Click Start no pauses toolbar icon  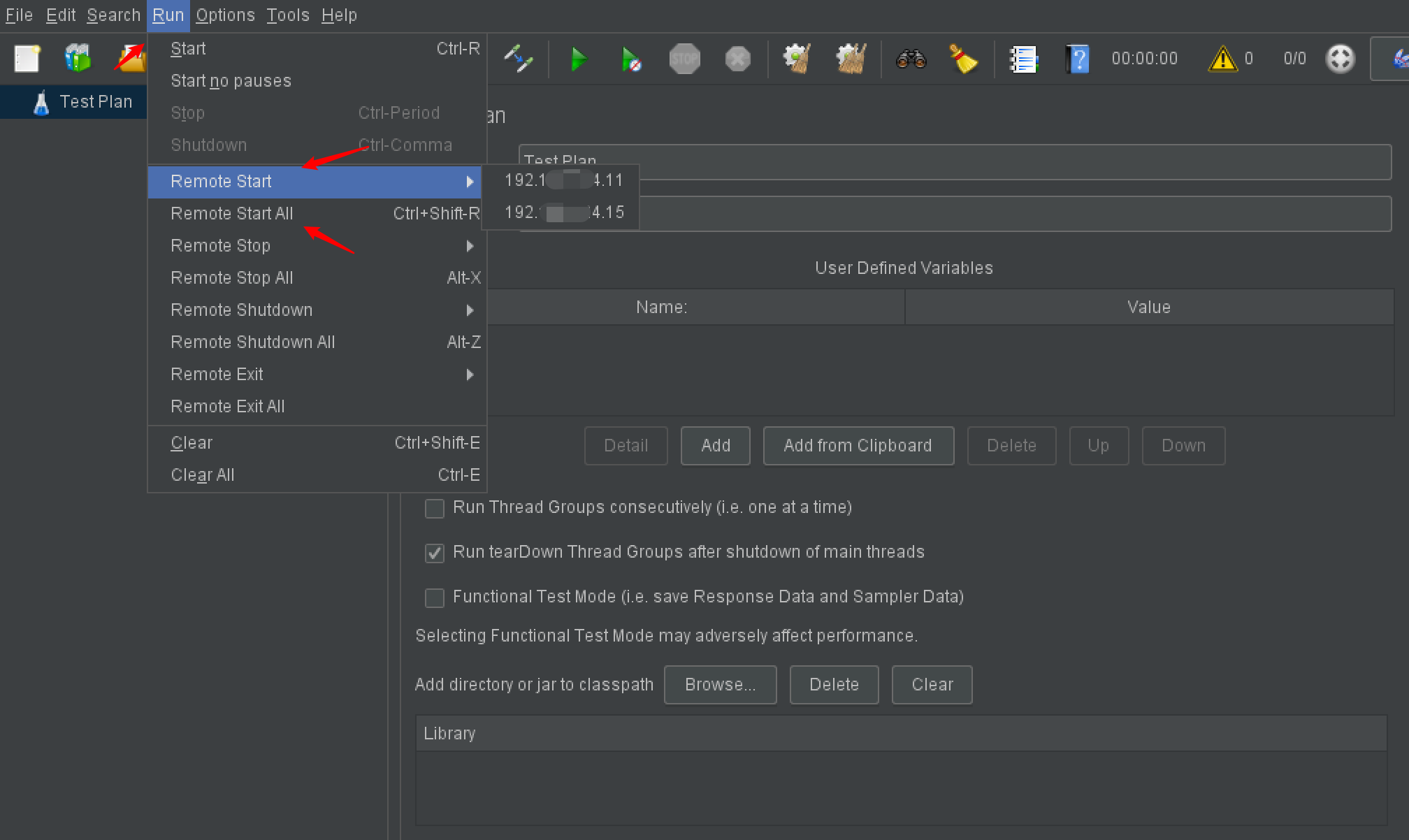point(630,59)
